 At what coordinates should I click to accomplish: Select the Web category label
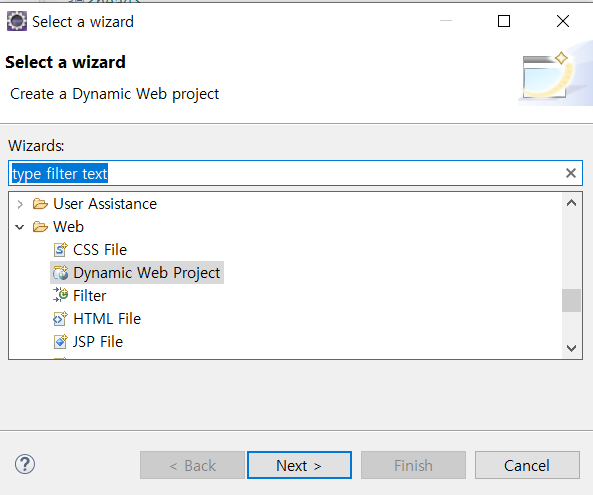pos(68,227)
